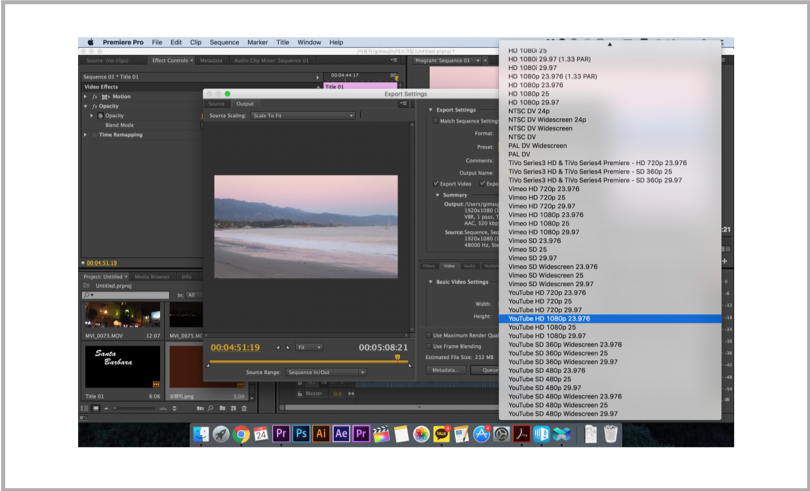Select YouTube HD 1080p 23.976 preset
The height and width of the screenshot is (491, 810).
610,318
